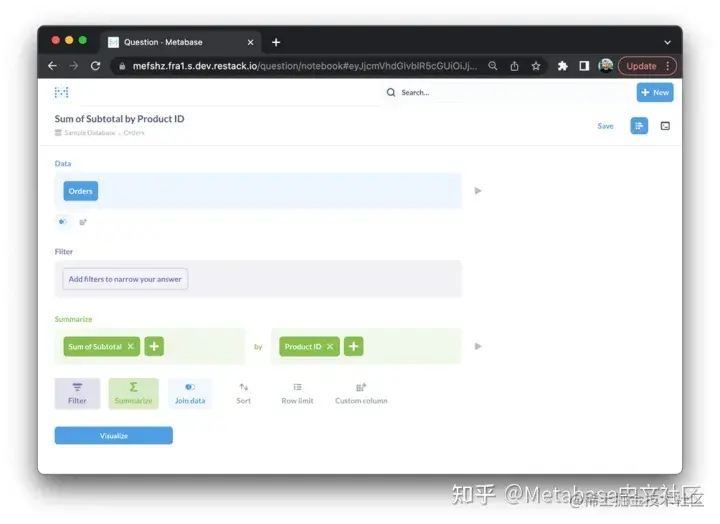Remove the Sum of Subtotal metric
This screenshot has height=524, width=720.
130,346
